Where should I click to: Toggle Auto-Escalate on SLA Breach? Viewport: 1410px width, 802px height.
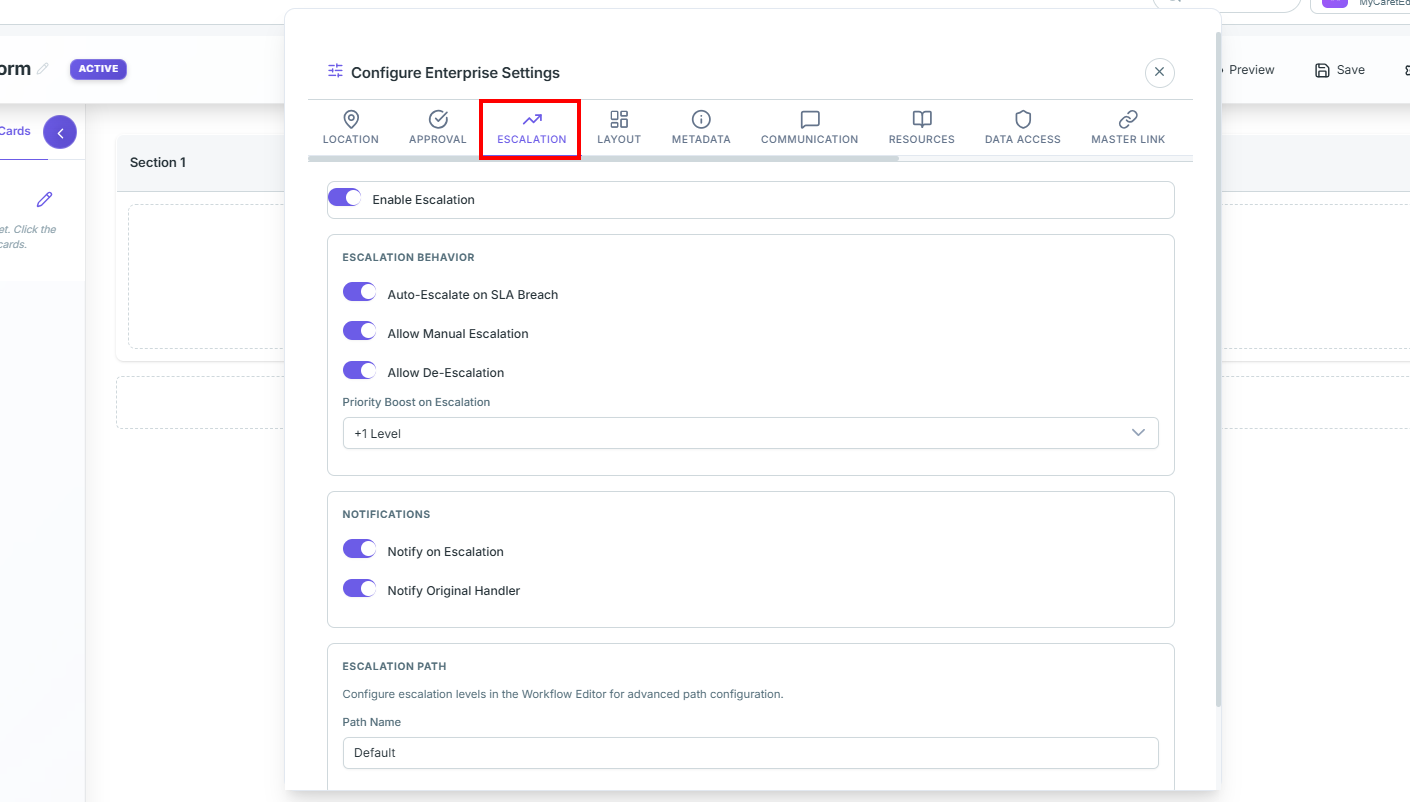coord(359,293)
